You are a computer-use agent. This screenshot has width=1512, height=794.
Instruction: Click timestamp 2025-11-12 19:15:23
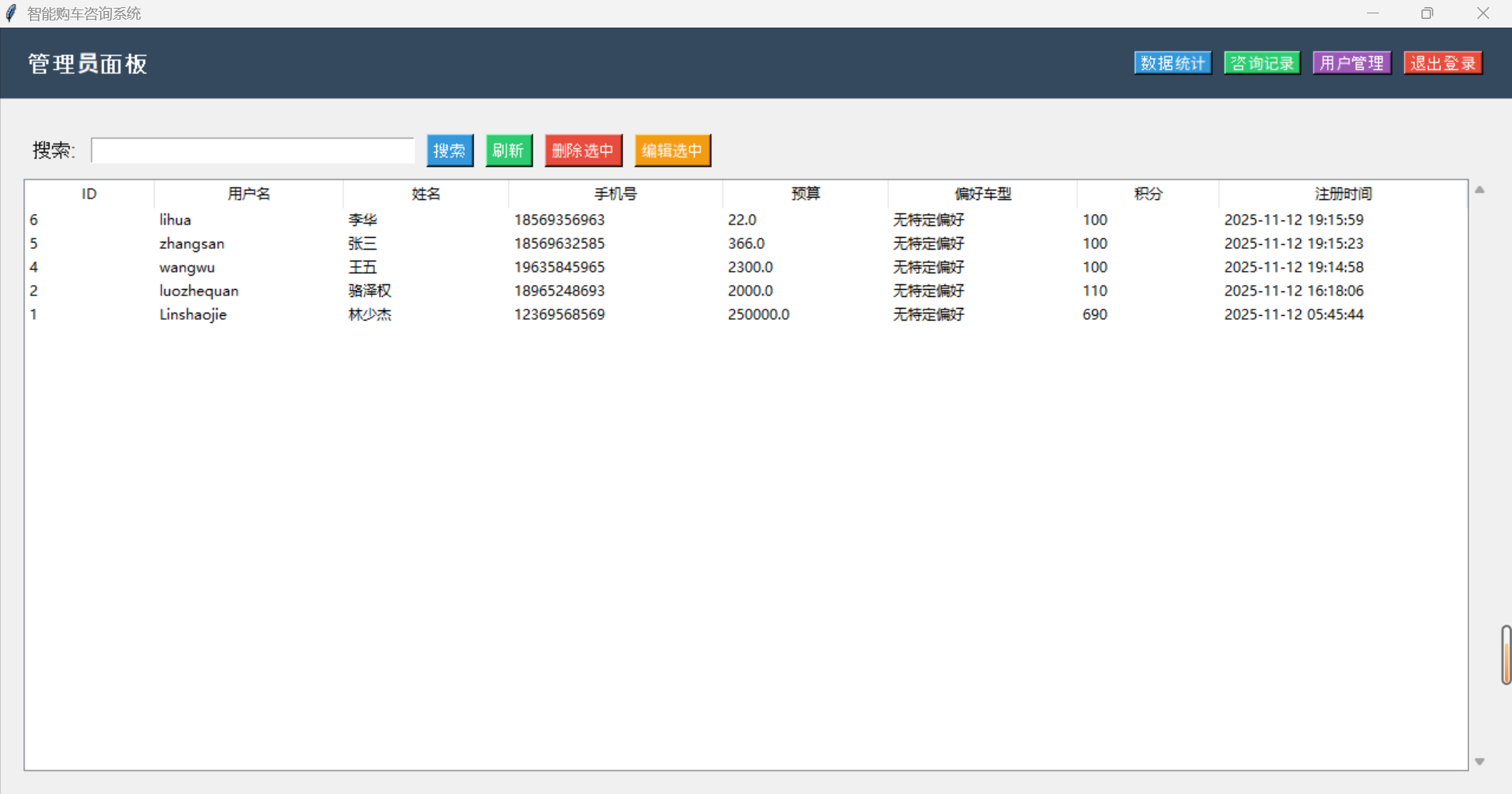1294,243
